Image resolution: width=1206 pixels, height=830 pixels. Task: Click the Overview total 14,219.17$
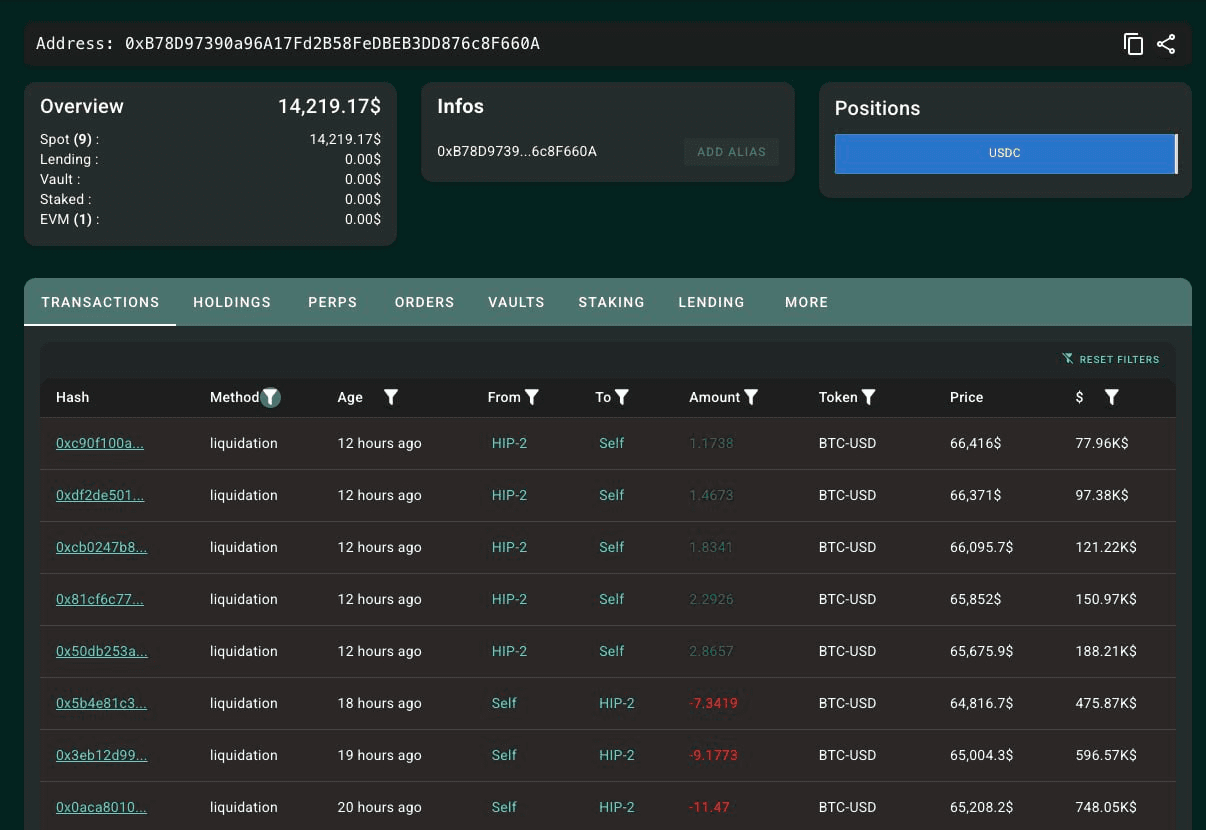point(329,107)
